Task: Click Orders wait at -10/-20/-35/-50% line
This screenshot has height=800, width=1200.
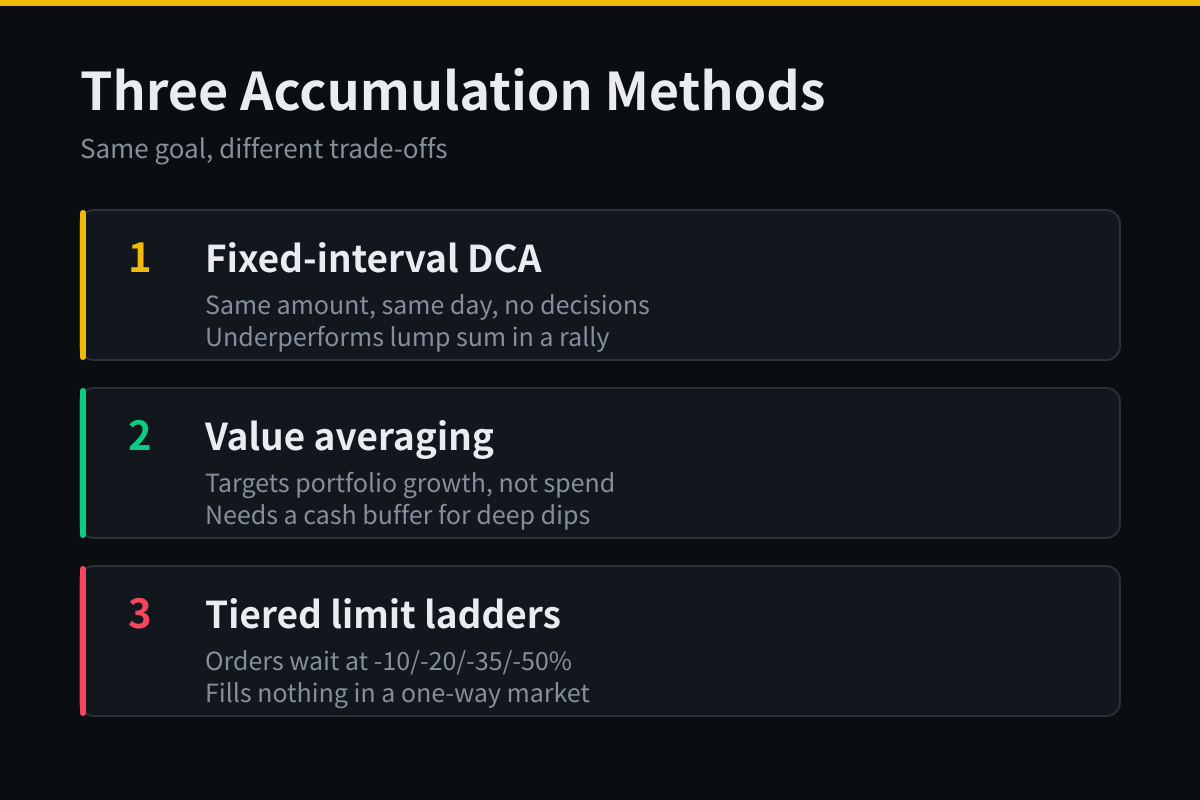Action: pos(388,661)
